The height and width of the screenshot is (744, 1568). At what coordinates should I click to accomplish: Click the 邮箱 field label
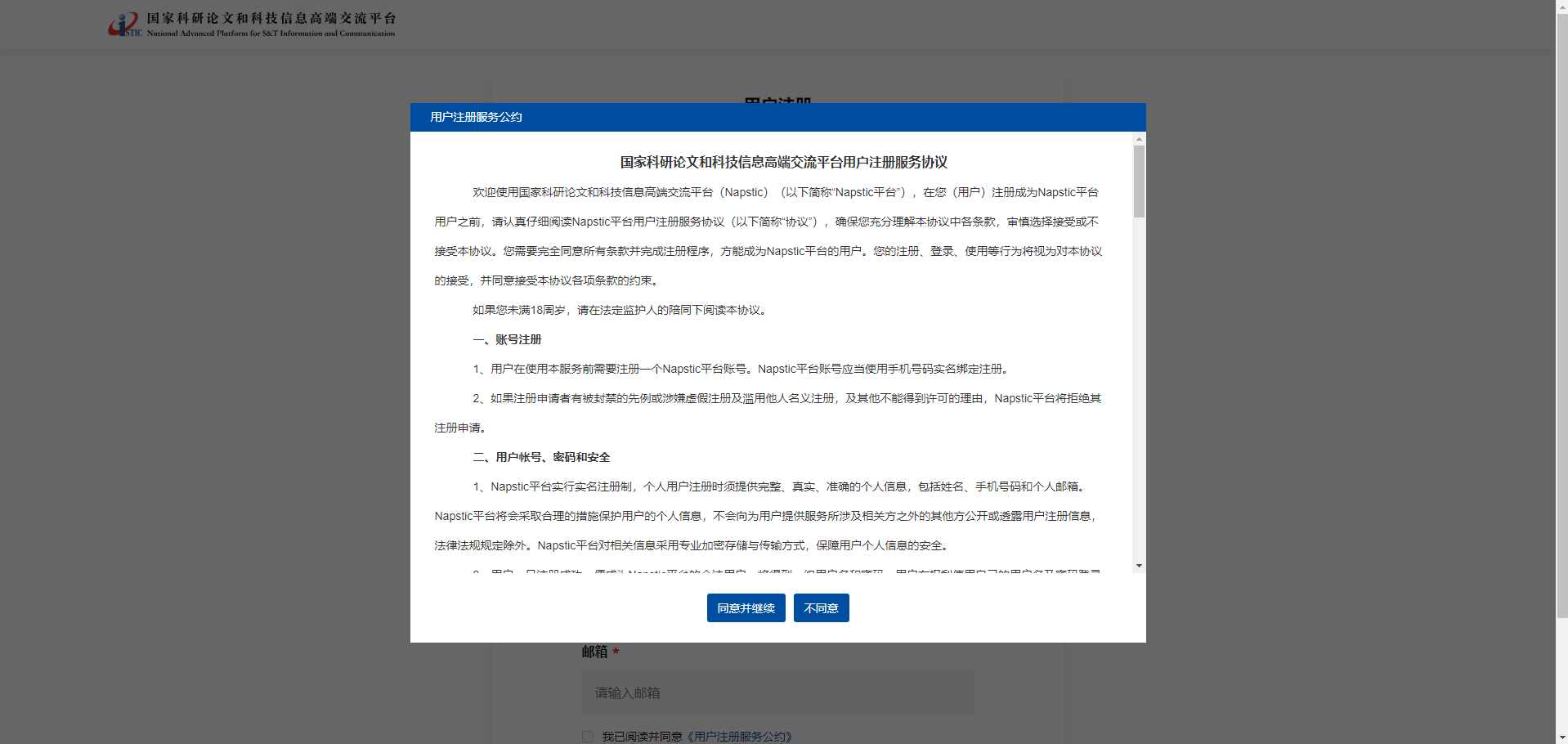point(594,652)
